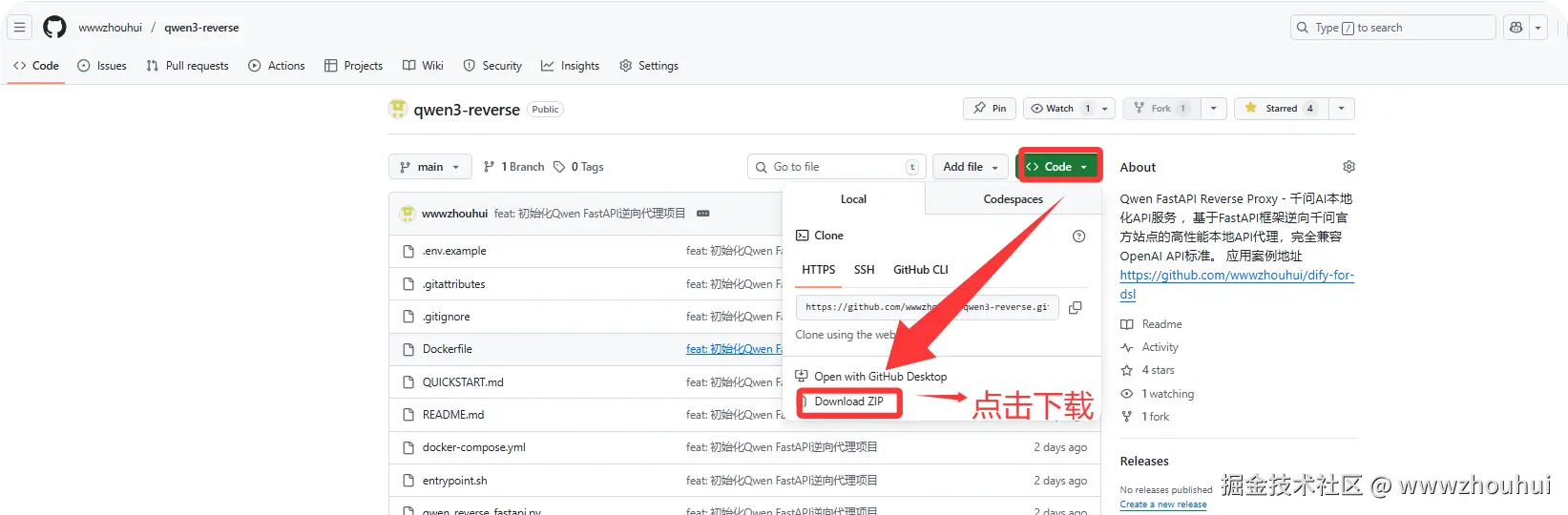The height and width of the screenshot is (515, 1568).
Task: Click the green Code button
Action: tap(1058, 167)
